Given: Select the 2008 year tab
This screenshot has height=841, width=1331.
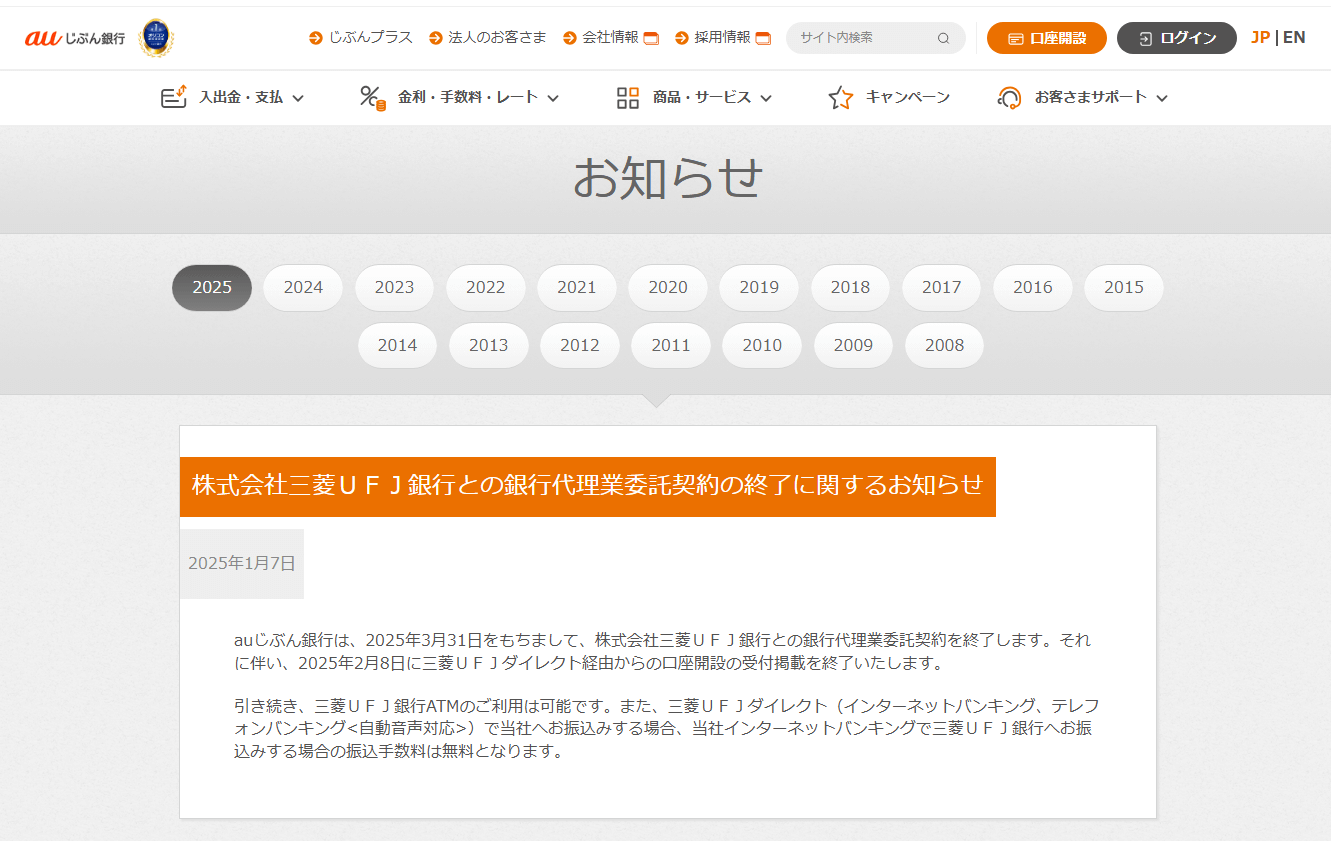Looking at the screenshot, I should tap(944, 345).
